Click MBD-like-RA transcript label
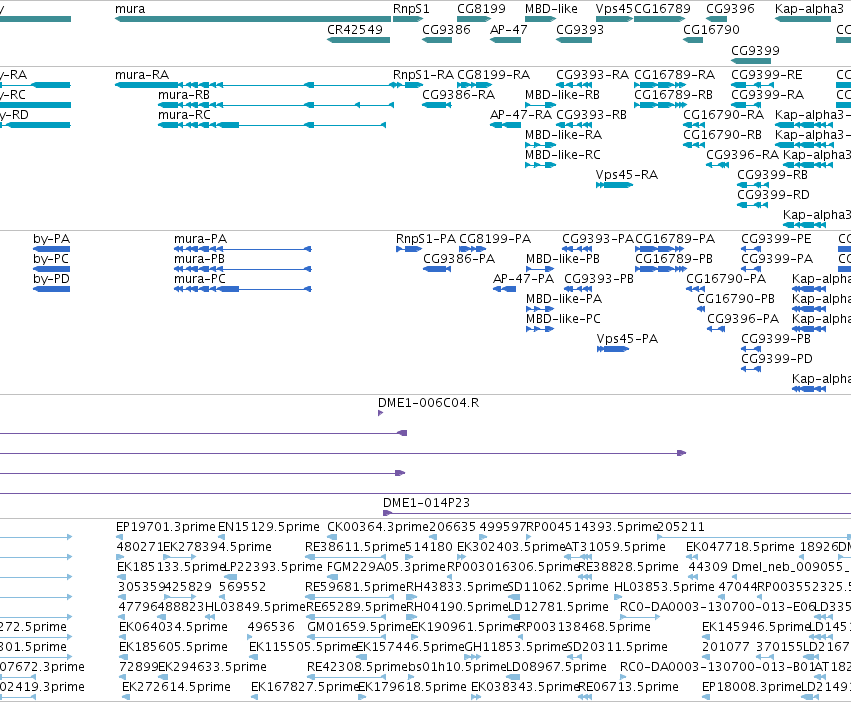This screenshot has height=702, width=851. coord(563,134)
